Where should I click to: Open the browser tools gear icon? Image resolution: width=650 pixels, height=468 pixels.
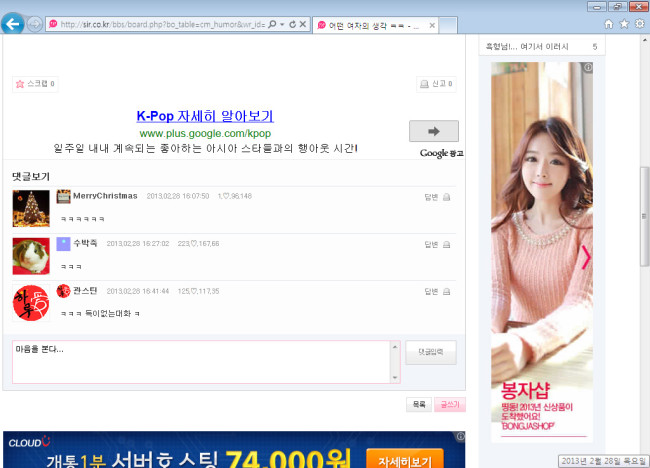point(639,23)
